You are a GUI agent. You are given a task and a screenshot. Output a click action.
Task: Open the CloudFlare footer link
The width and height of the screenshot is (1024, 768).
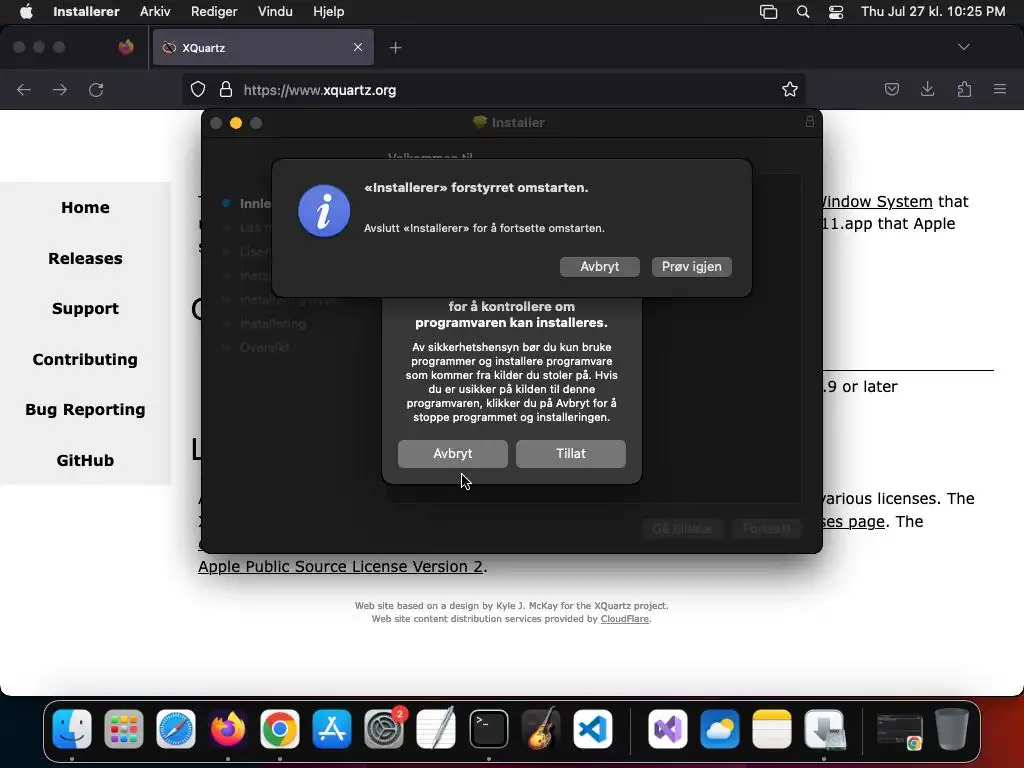click(x=624, y=619)
